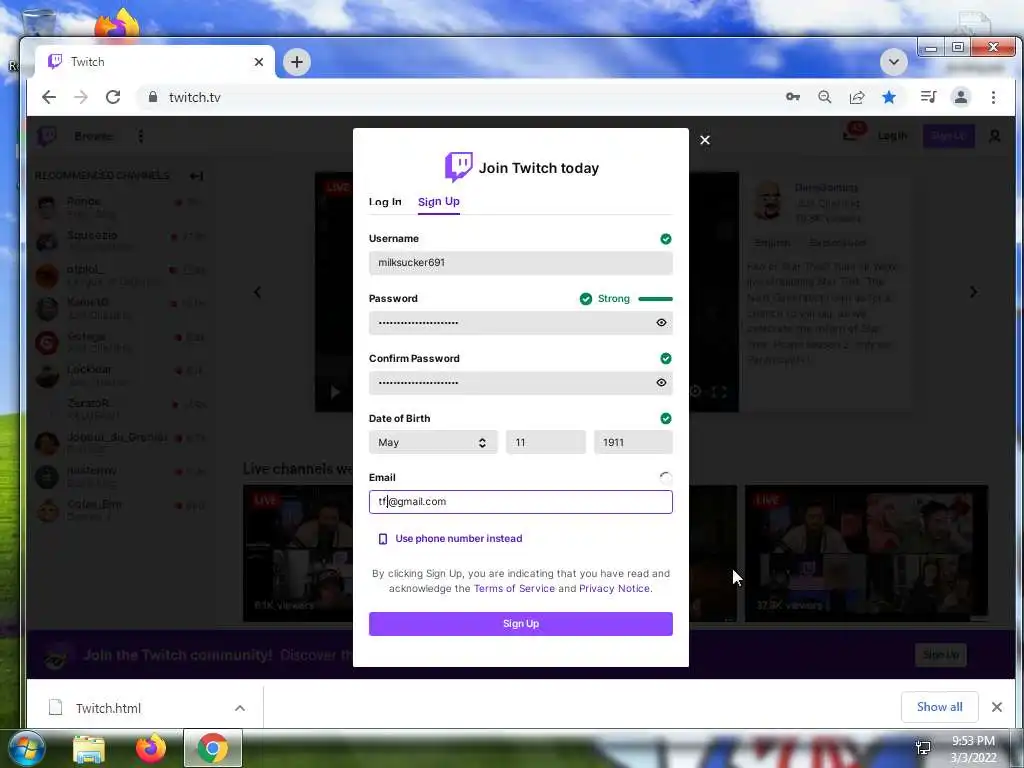Click the Username input field

520,263
